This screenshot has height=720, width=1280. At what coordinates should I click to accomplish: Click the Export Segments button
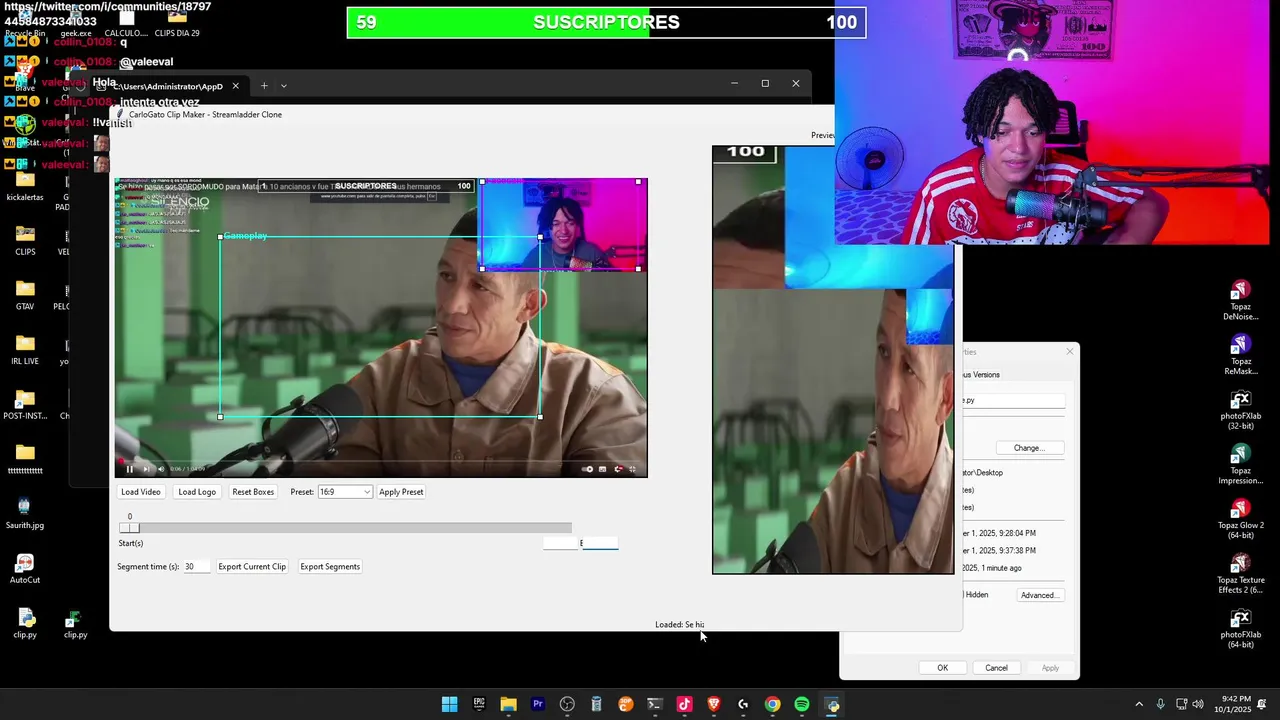click(330, 567)
